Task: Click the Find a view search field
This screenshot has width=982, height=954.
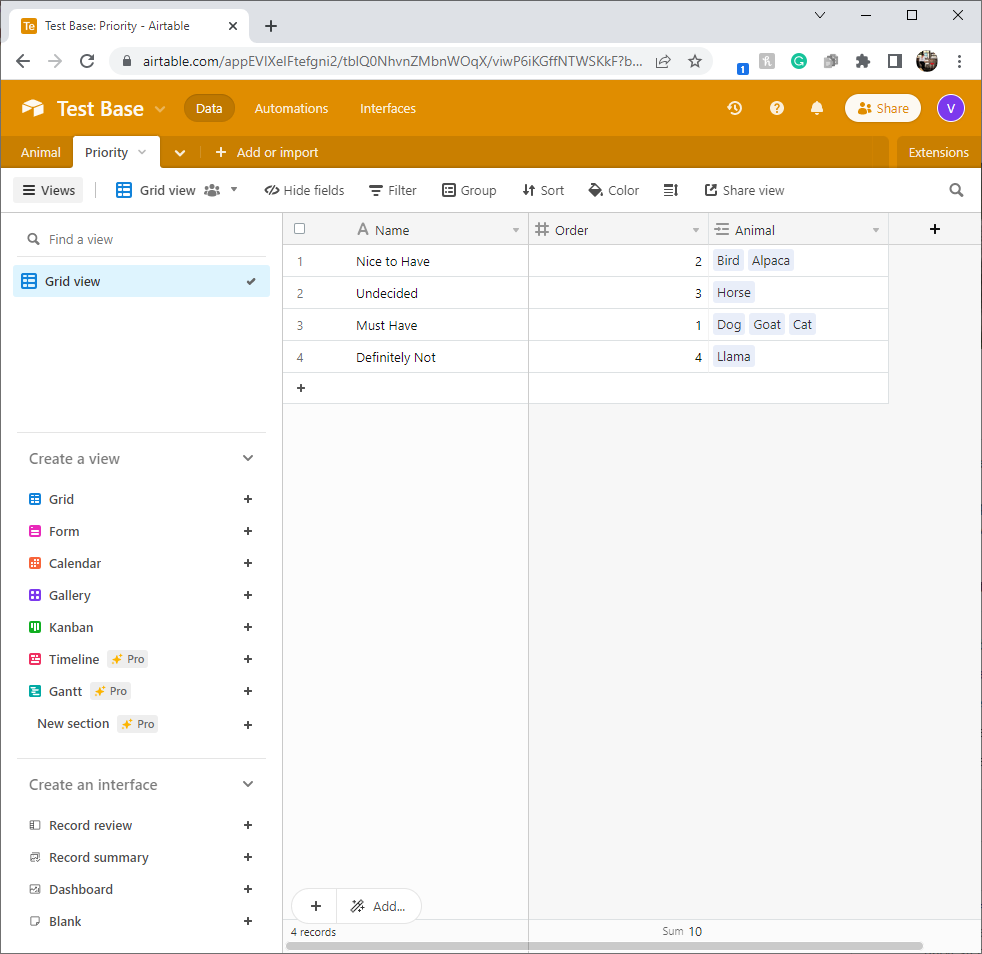Action: tap(142, 239)
